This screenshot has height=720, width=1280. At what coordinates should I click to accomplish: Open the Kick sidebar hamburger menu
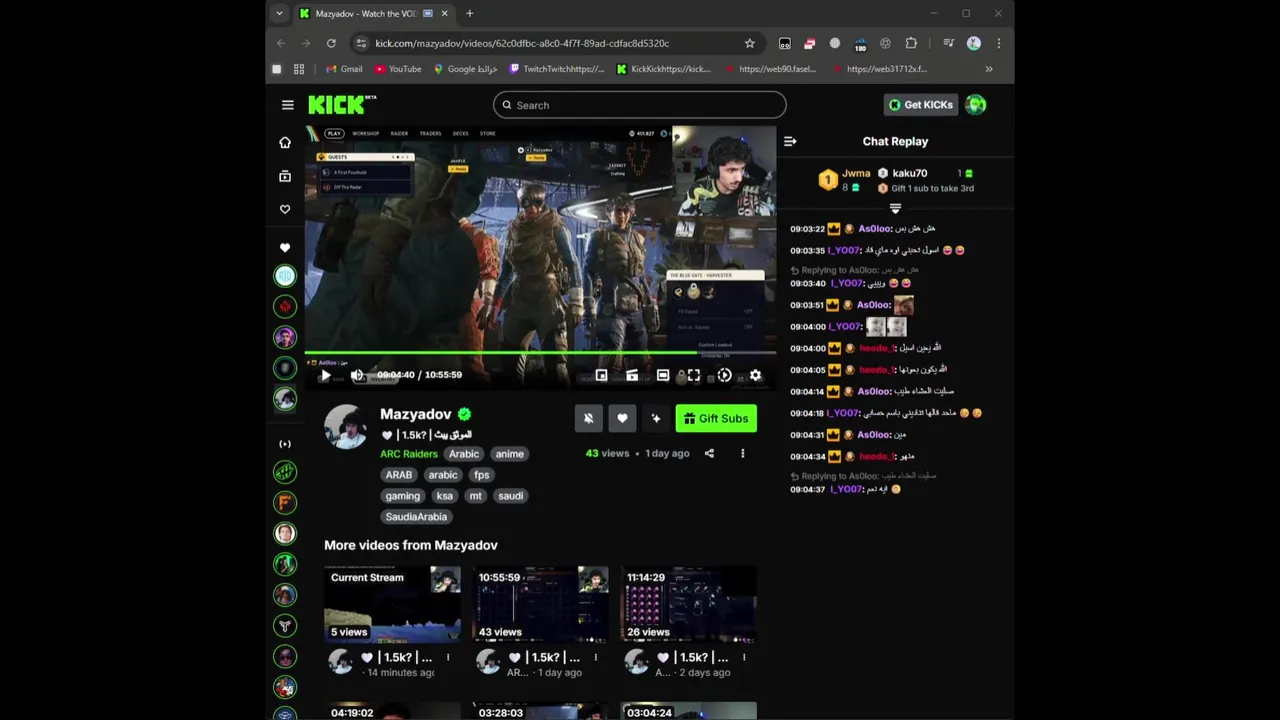pyautogui.click(x=288, y=105)
